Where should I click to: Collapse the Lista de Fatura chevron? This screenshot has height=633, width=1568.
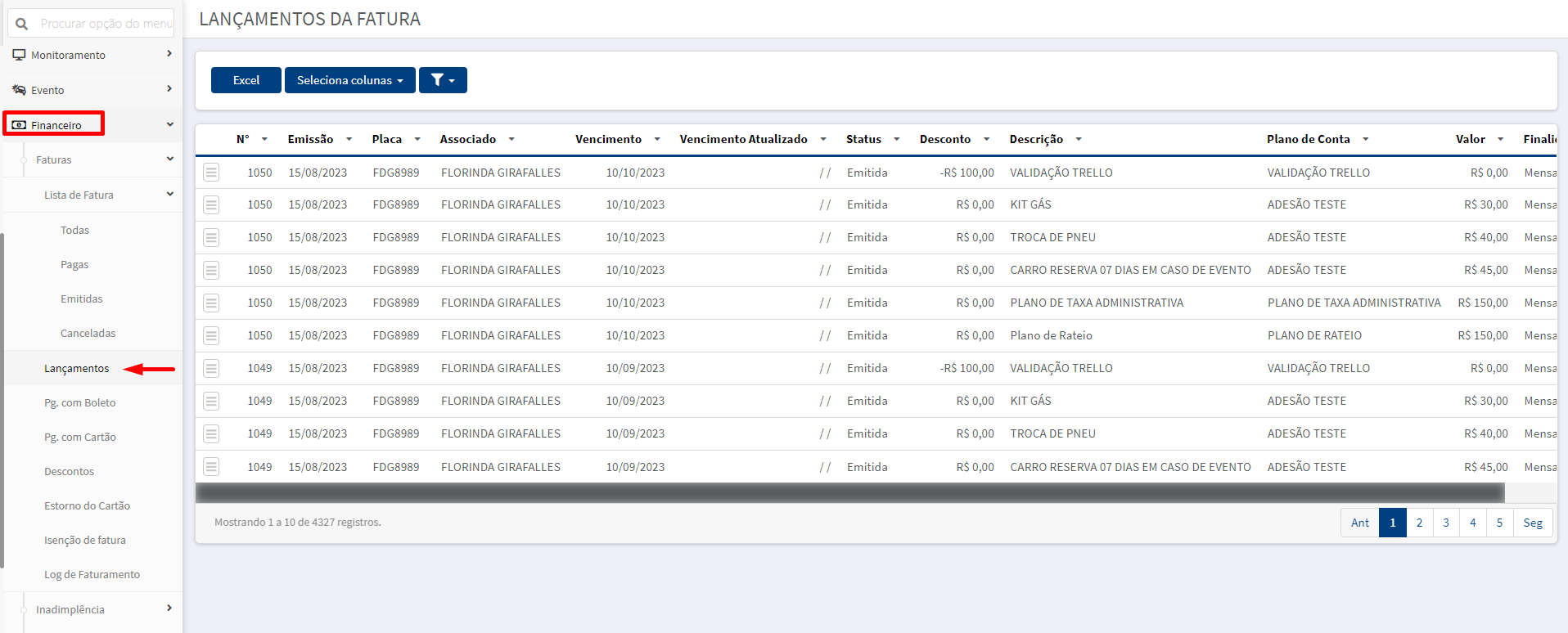tap(170, 194)
